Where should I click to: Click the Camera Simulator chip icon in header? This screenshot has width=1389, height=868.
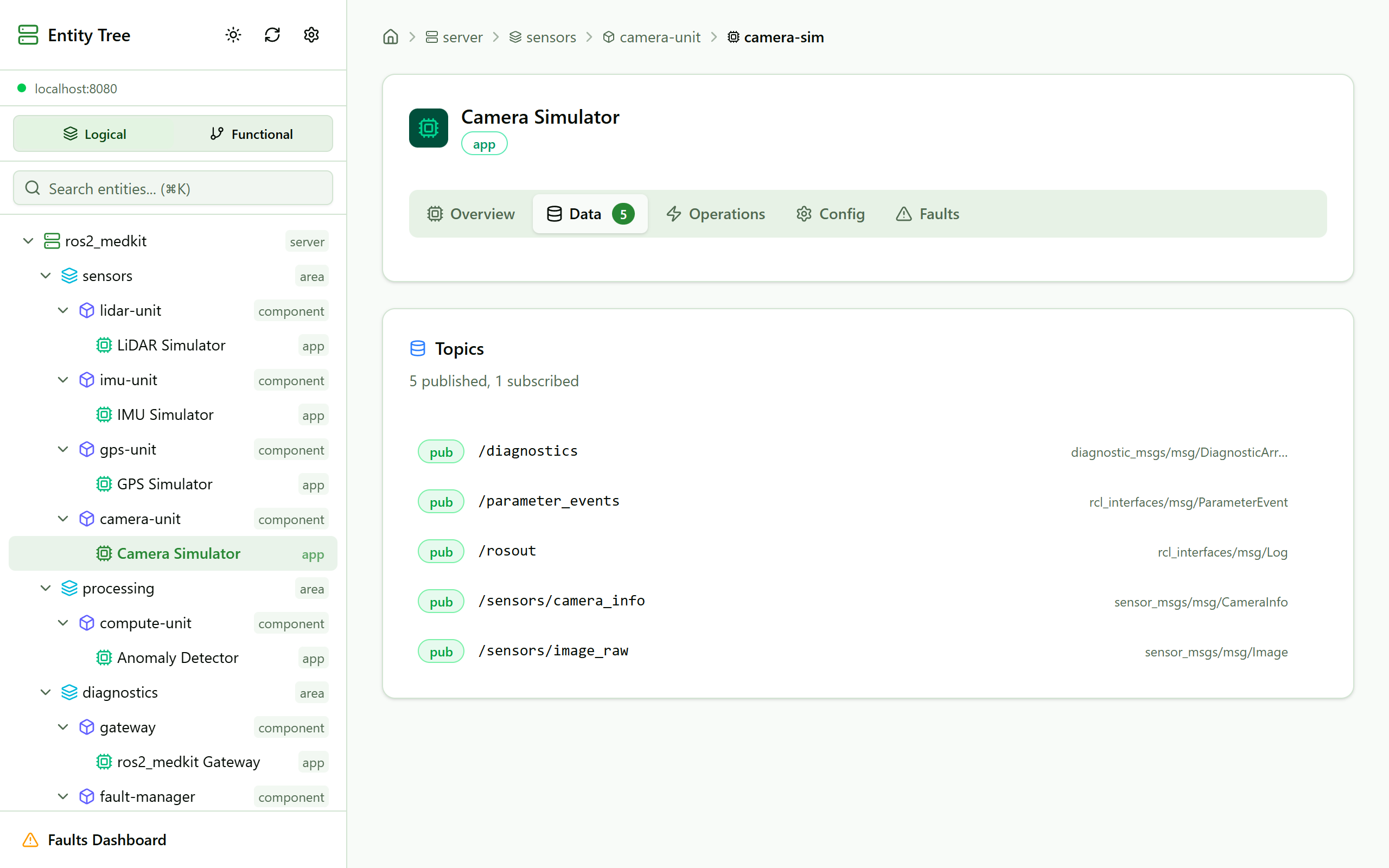pos(428,127)
